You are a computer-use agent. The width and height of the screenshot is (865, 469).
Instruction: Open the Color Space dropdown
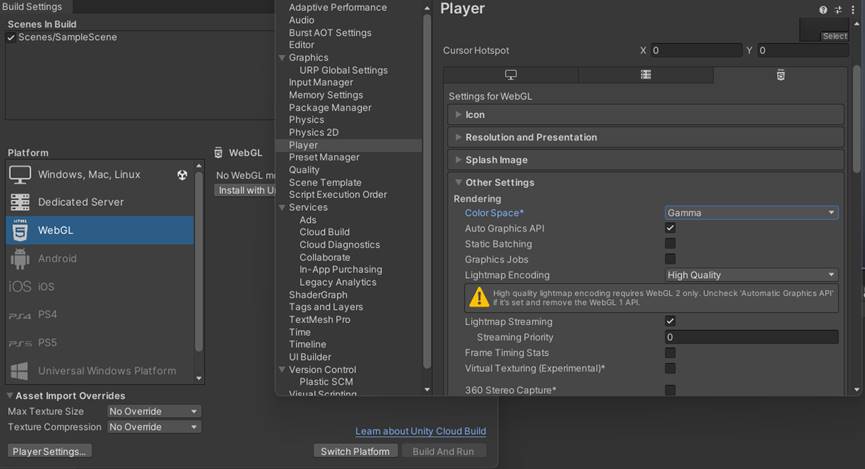[751, 213]
